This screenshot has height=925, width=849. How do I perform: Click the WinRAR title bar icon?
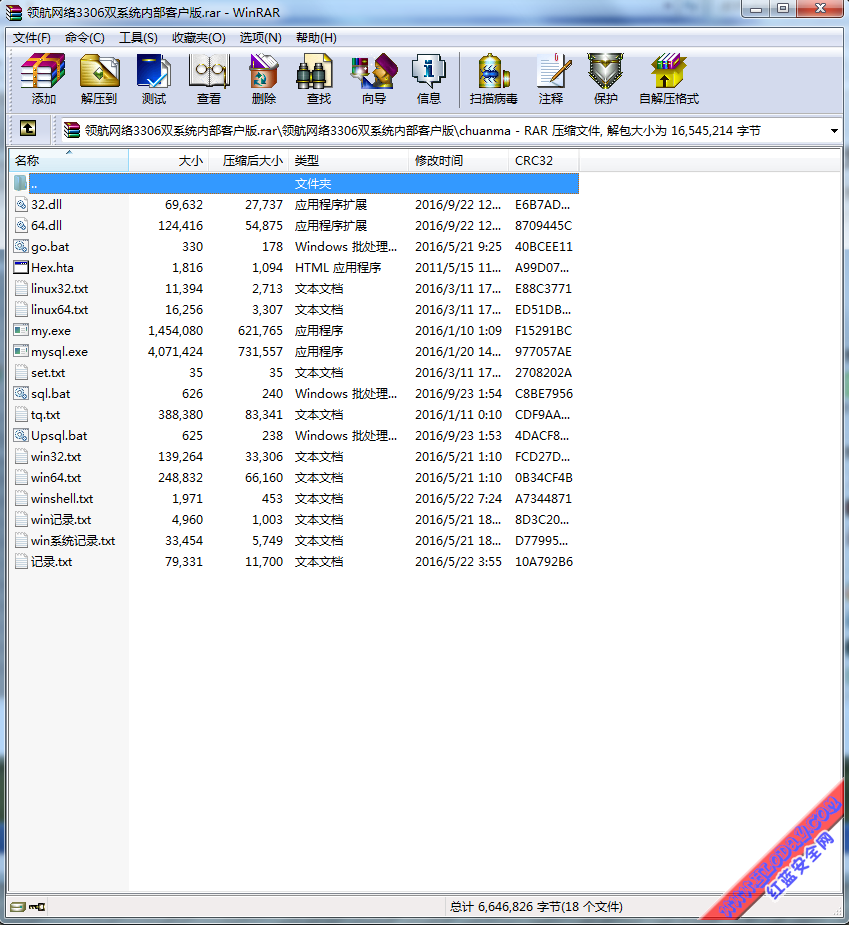coord(14,12)
